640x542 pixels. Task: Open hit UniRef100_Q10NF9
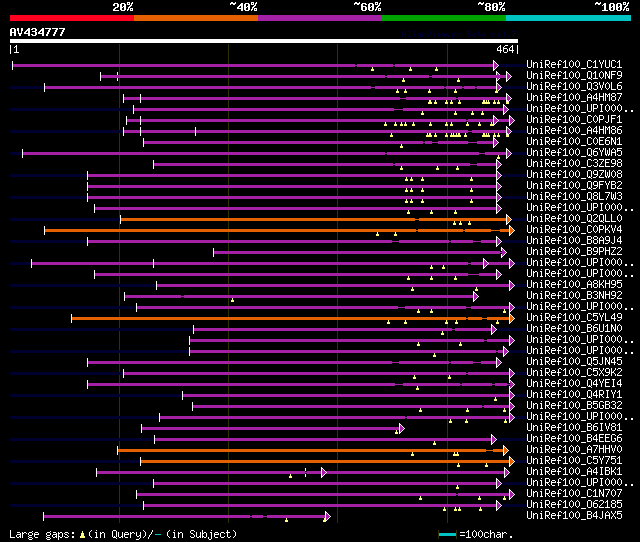574,76
